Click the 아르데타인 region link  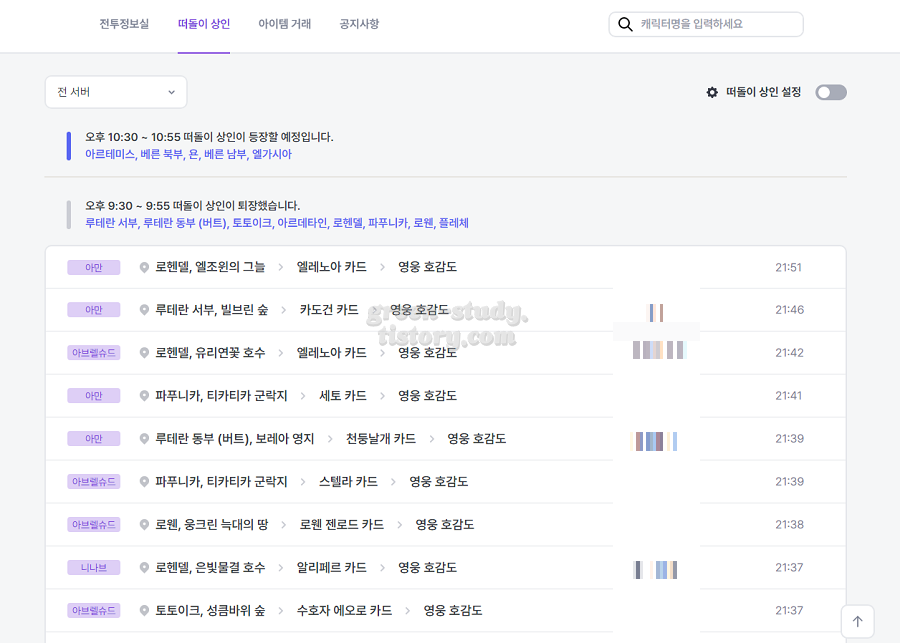pos(302,223)
